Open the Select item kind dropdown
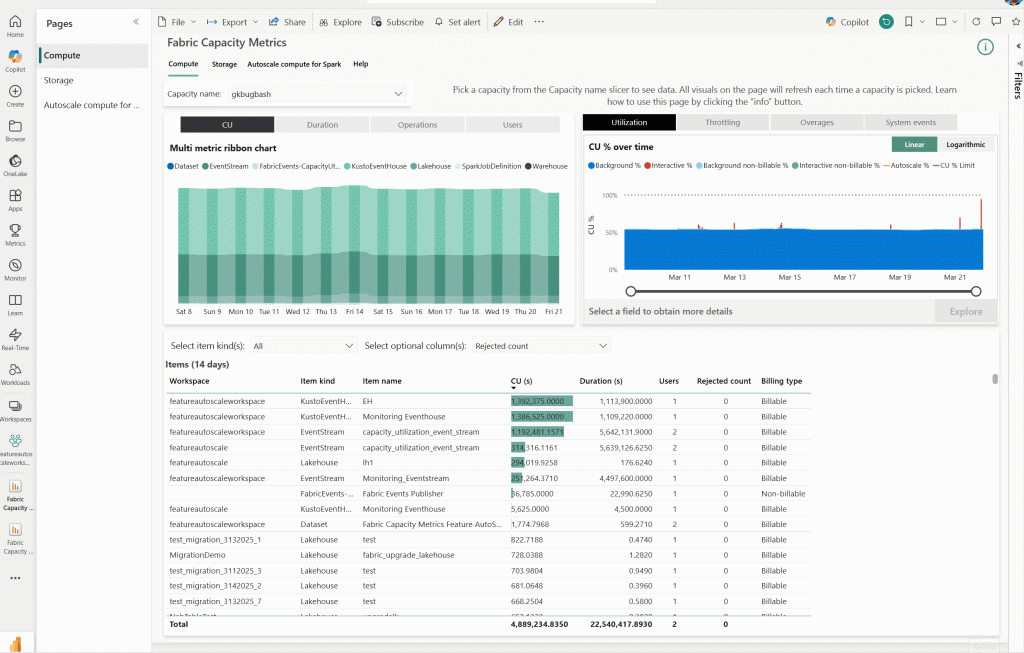This screenshot has height=653, width=1024. click(x=303, y=346)
